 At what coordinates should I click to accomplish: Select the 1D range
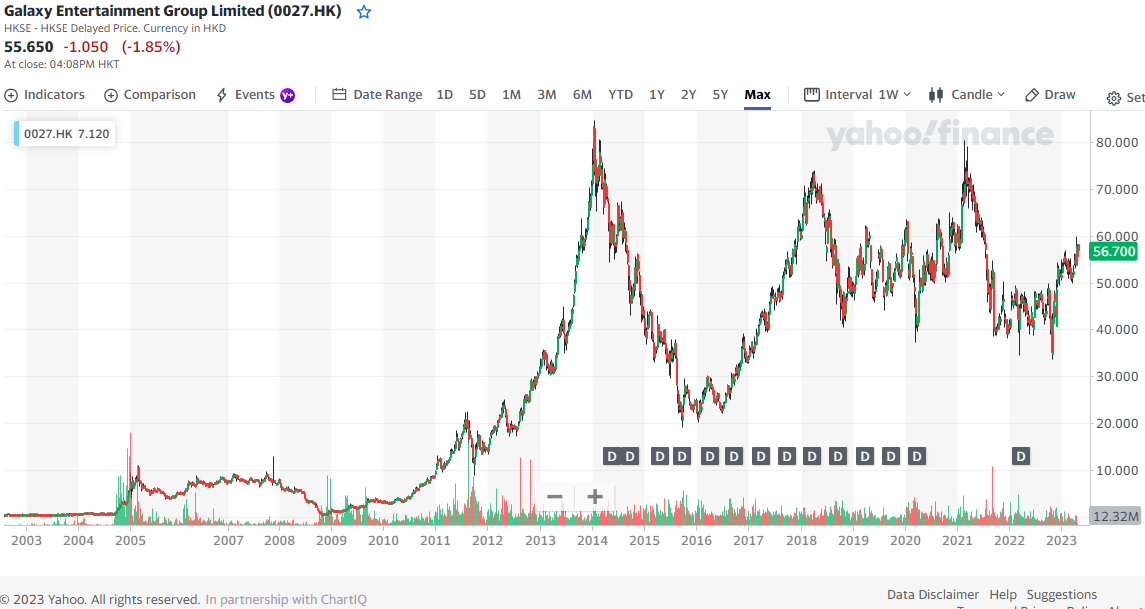coord(445,95)
